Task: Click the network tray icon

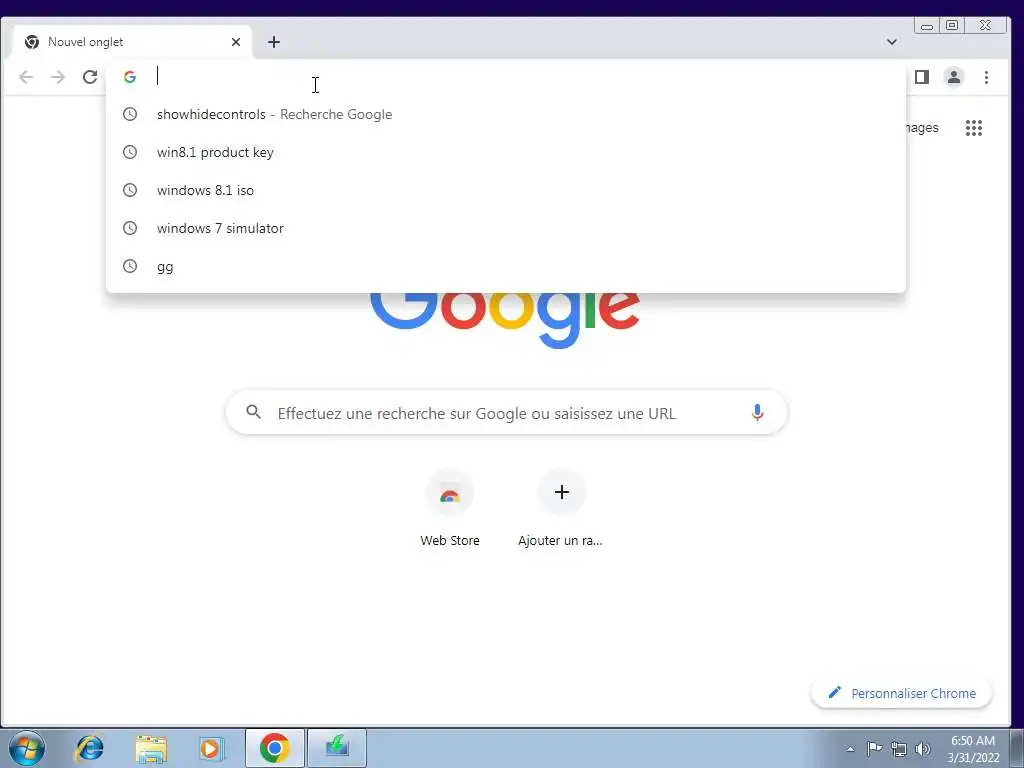Action: [899, 749]
